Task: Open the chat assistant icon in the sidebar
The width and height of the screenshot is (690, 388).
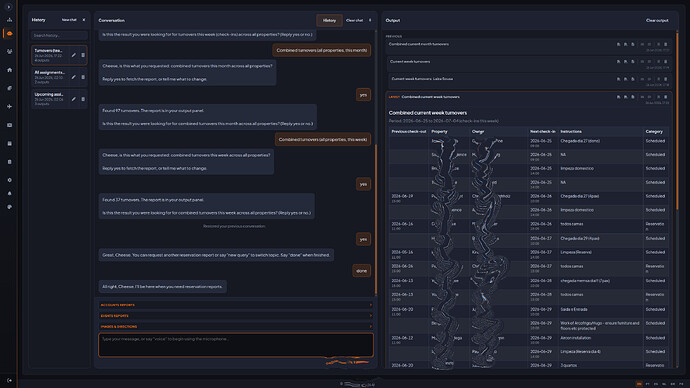Action: pyautogui.click(x=9, y=33)
